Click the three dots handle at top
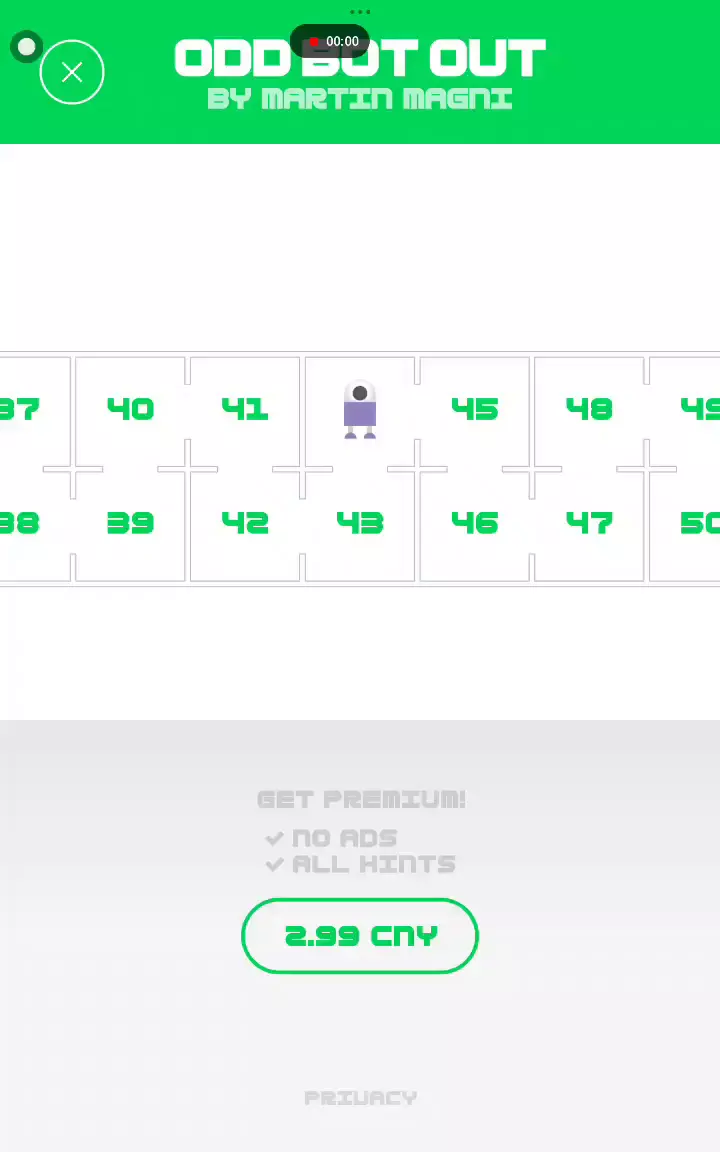Screen dimensions: 720x1152 [x=360, y=12]
